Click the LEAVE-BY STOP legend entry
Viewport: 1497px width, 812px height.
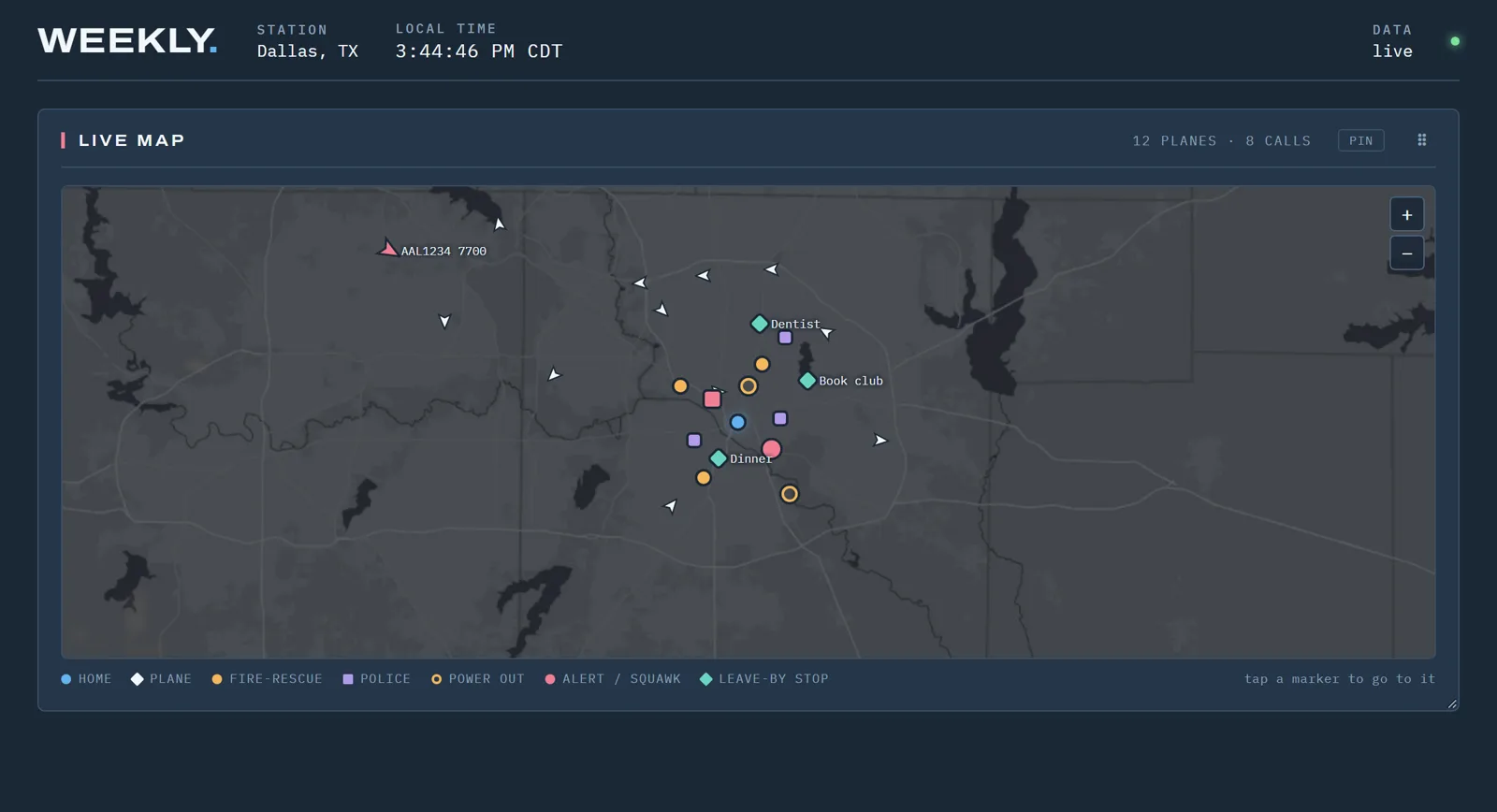coord(763,679)
